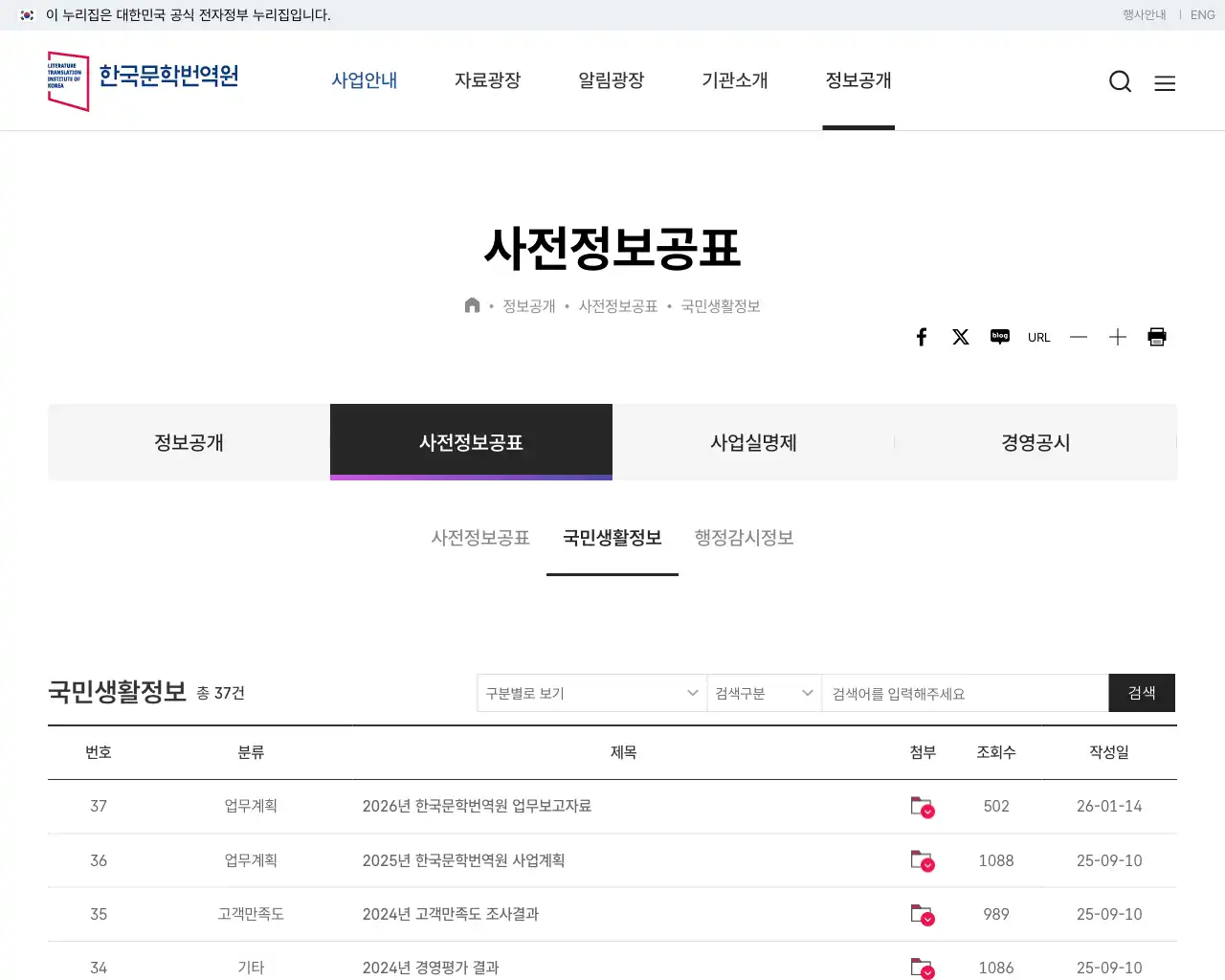The width and height of the screenshot is (1225, 980).
Task: Share page on X icon
Action: coord(961,337)
